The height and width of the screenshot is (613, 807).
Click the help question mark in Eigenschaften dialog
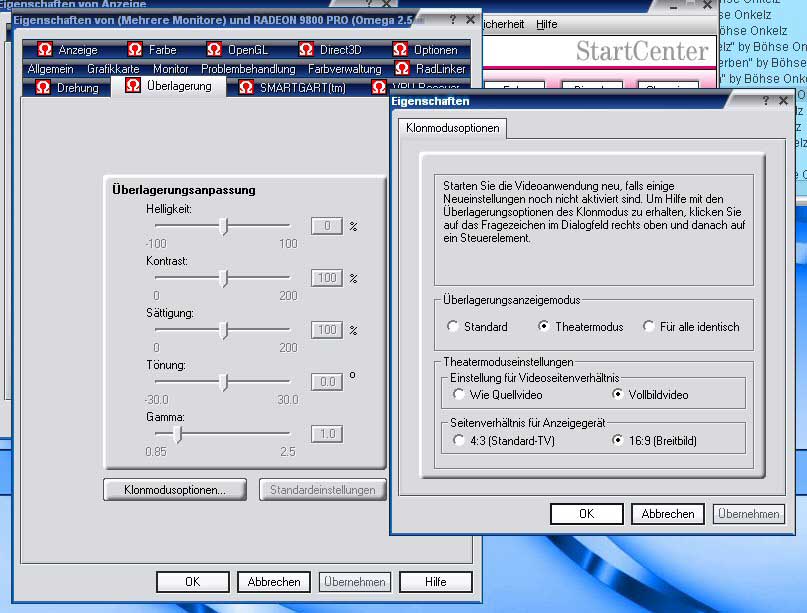coord(766,100)
